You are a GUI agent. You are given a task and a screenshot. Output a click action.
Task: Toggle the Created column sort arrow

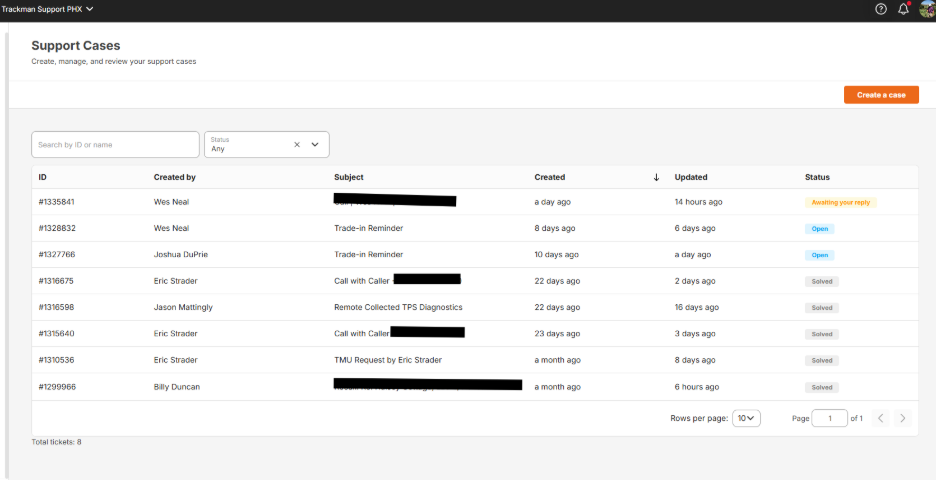click(x=656, y=177)
